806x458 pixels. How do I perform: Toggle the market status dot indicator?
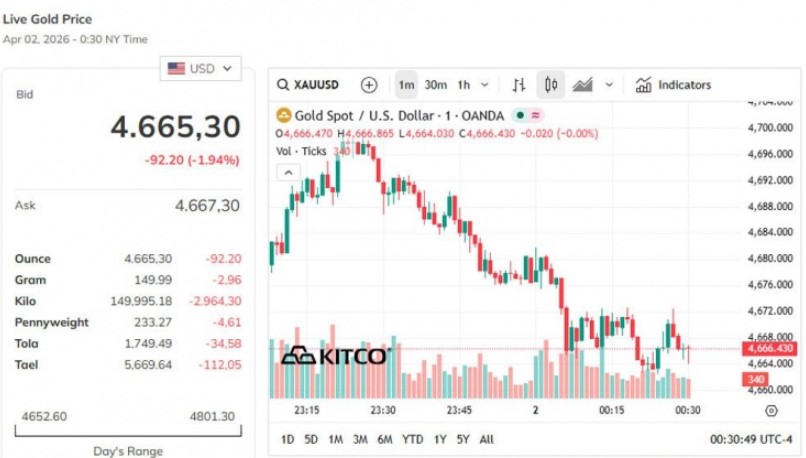click(x=521, y=115)
